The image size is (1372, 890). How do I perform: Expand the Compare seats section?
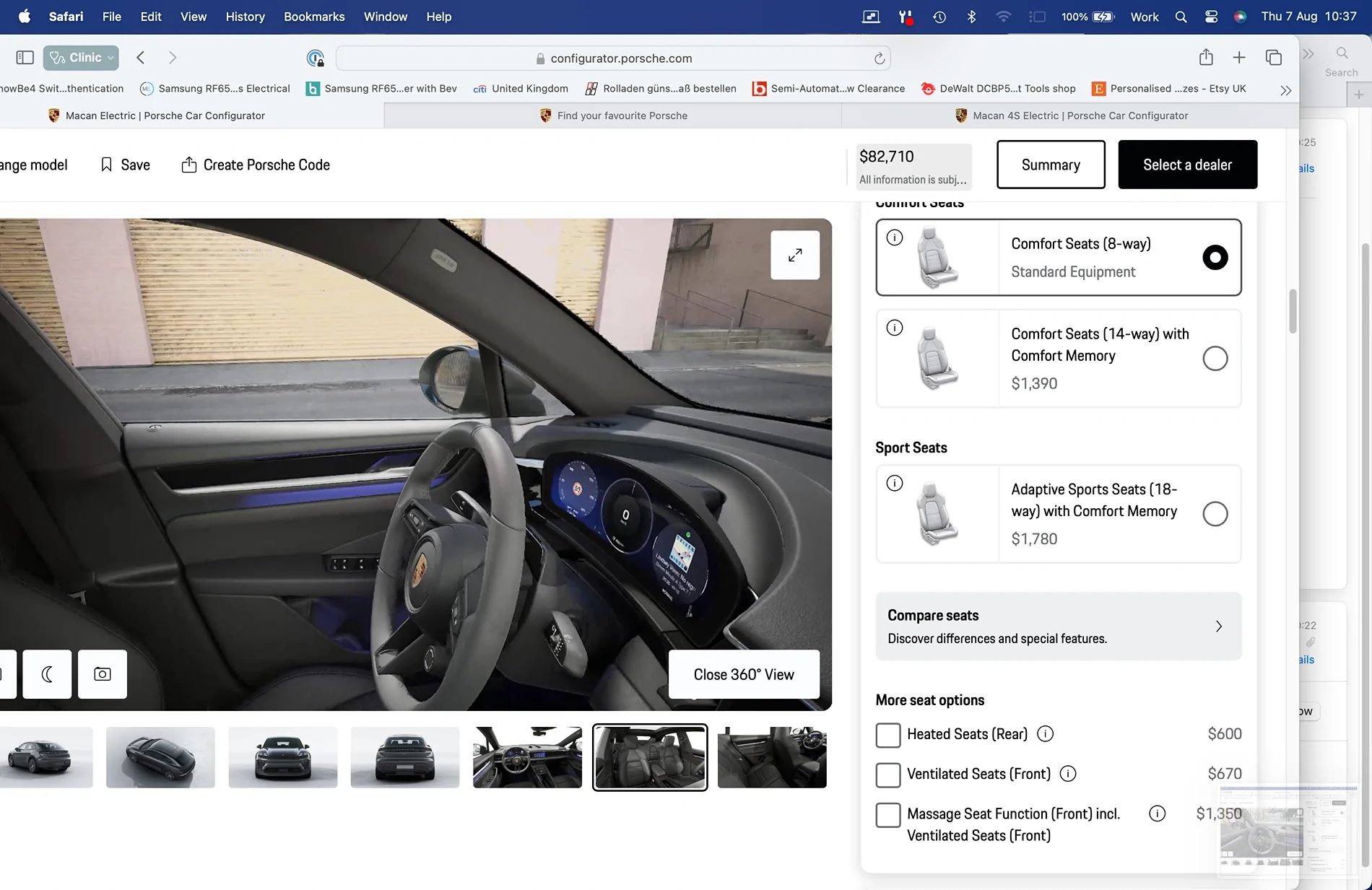pyautogui.click(x=1219, y=627)
